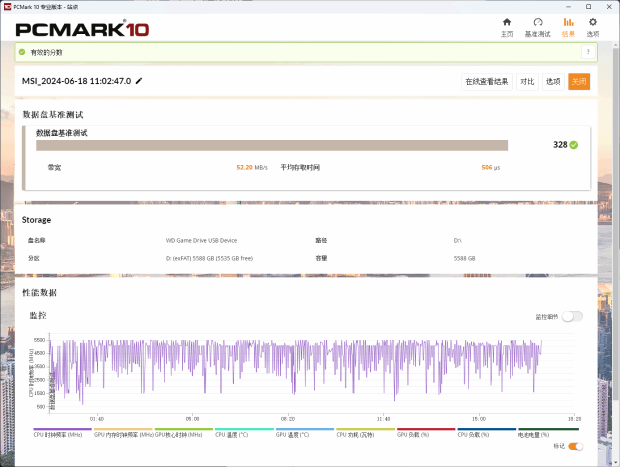Image resolution: width=620 pixels, height=467 pixels.
Task: Toggle GPU temperature legend item
Action: (305, 432)
